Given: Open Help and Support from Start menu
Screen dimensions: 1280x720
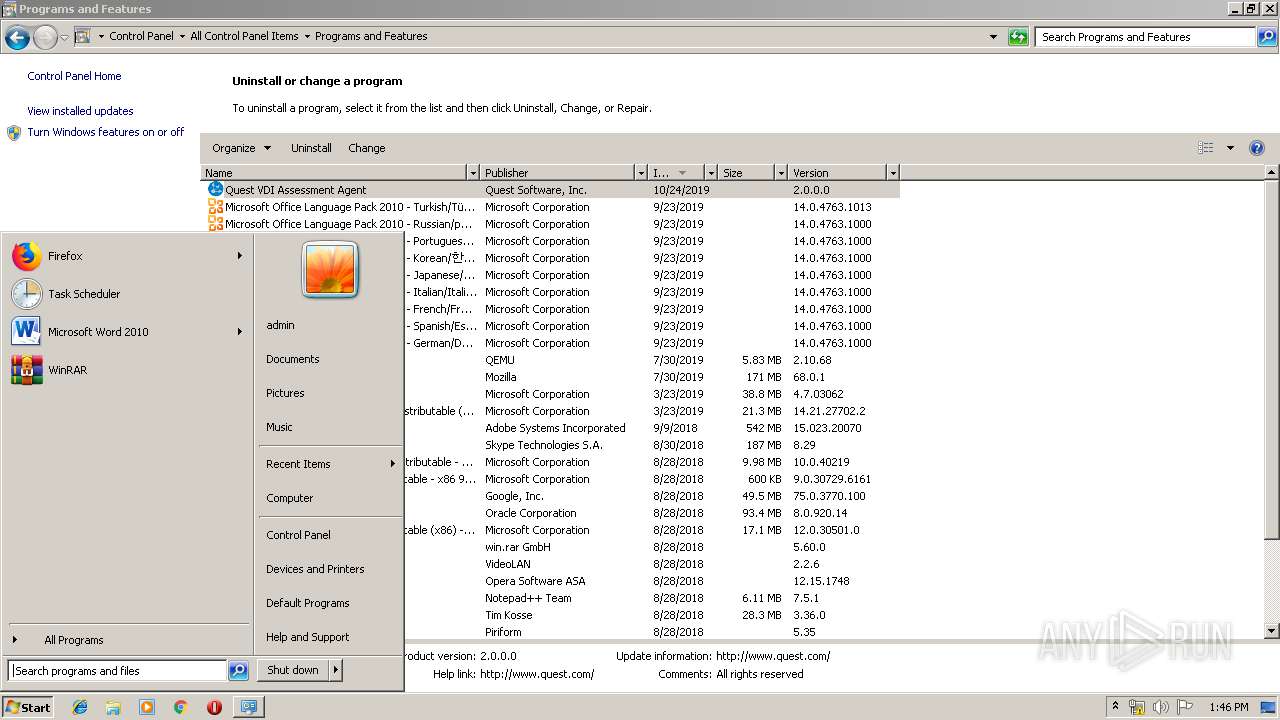Looking at the screenshot, I should (x=308, y=637).
